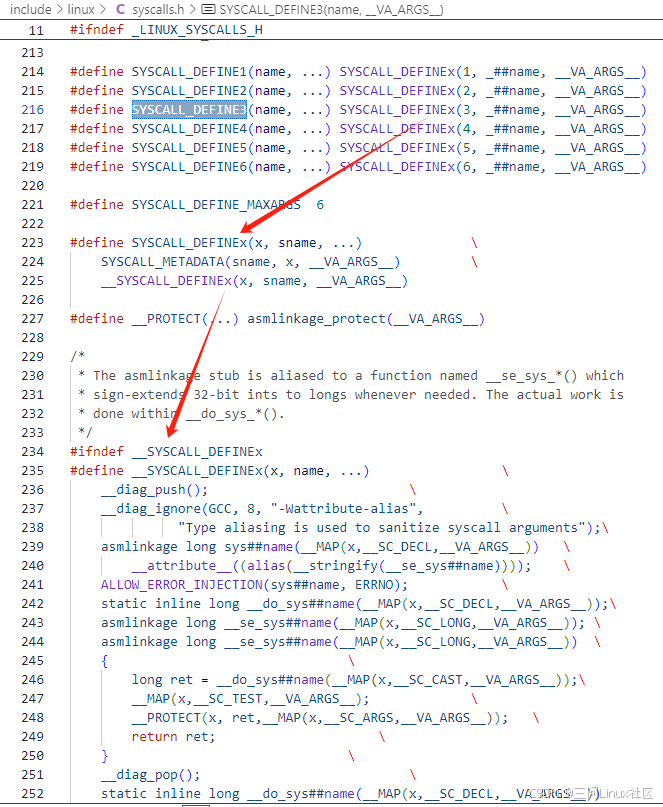The image size is (663, 807).
Task: Click the C file icon in breadcrumb
Action: point(121,9)
